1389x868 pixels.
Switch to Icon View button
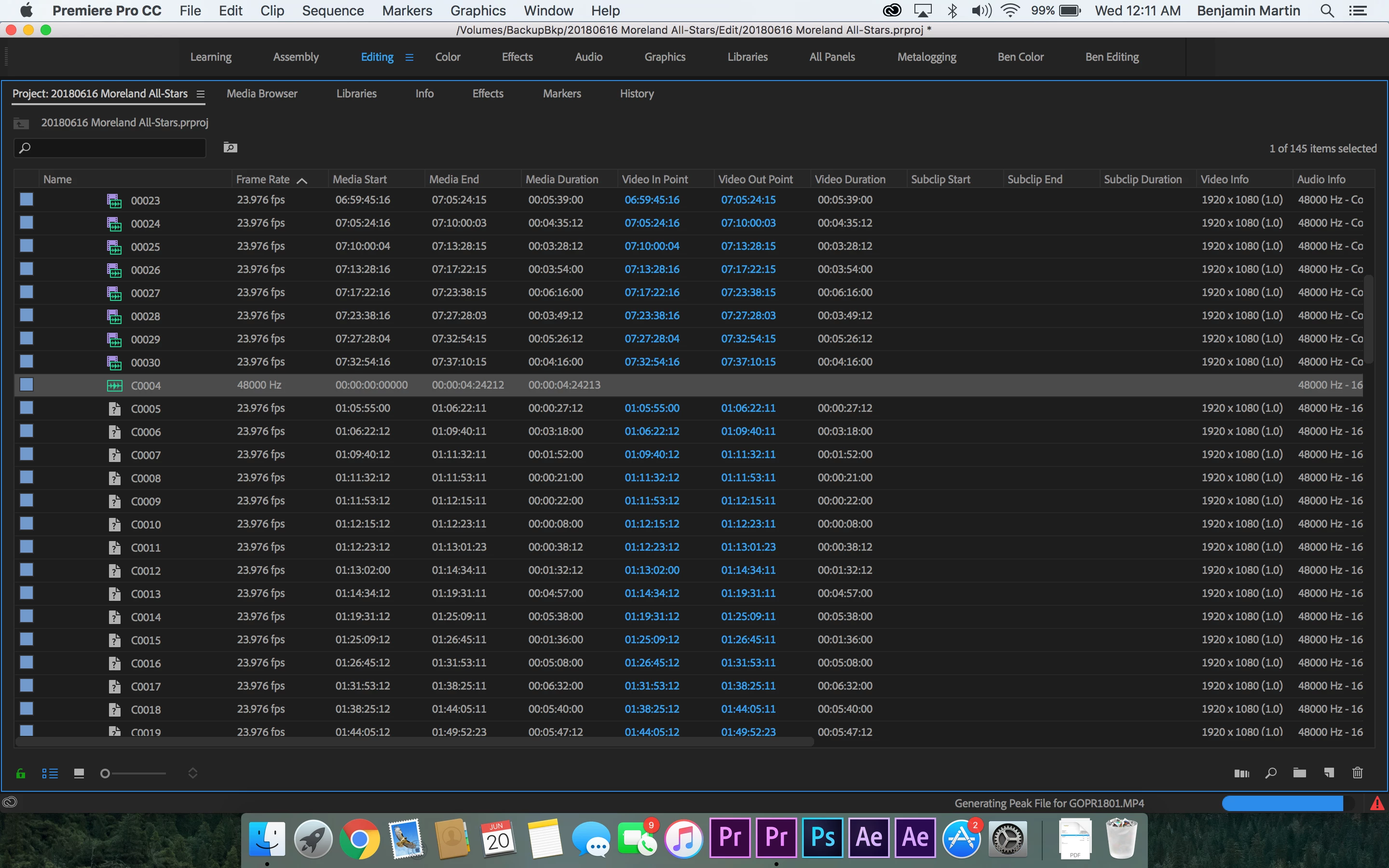point(79,773)
